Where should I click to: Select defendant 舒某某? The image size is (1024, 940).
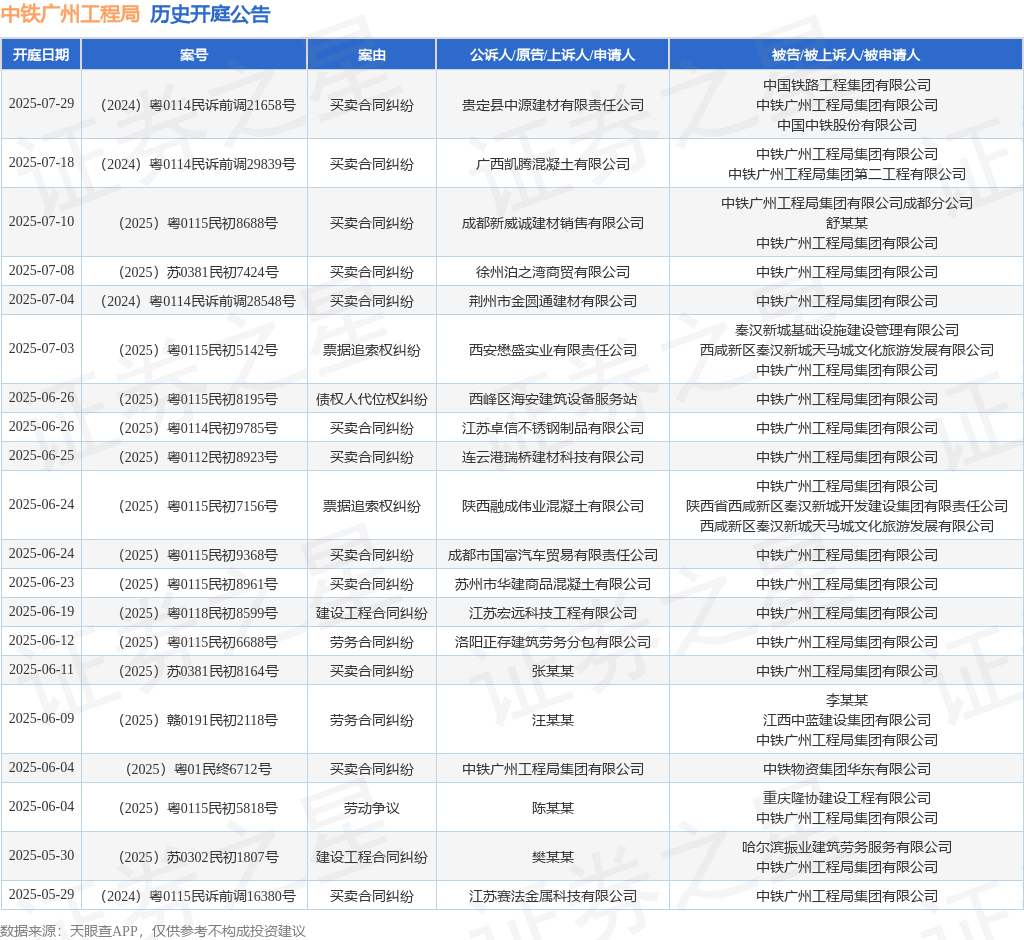click(x=847, y=223)
